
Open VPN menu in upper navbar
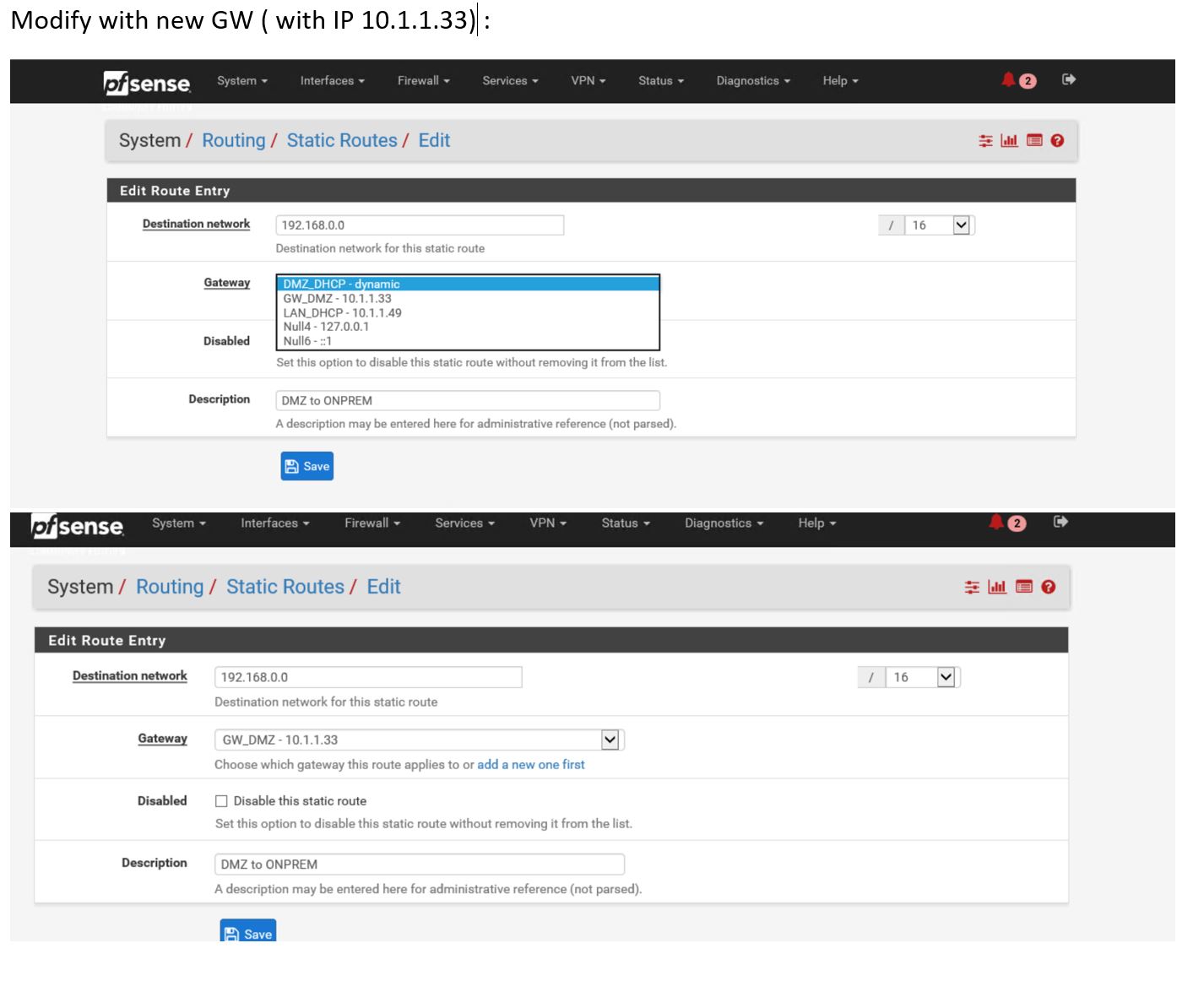(588, 81)
